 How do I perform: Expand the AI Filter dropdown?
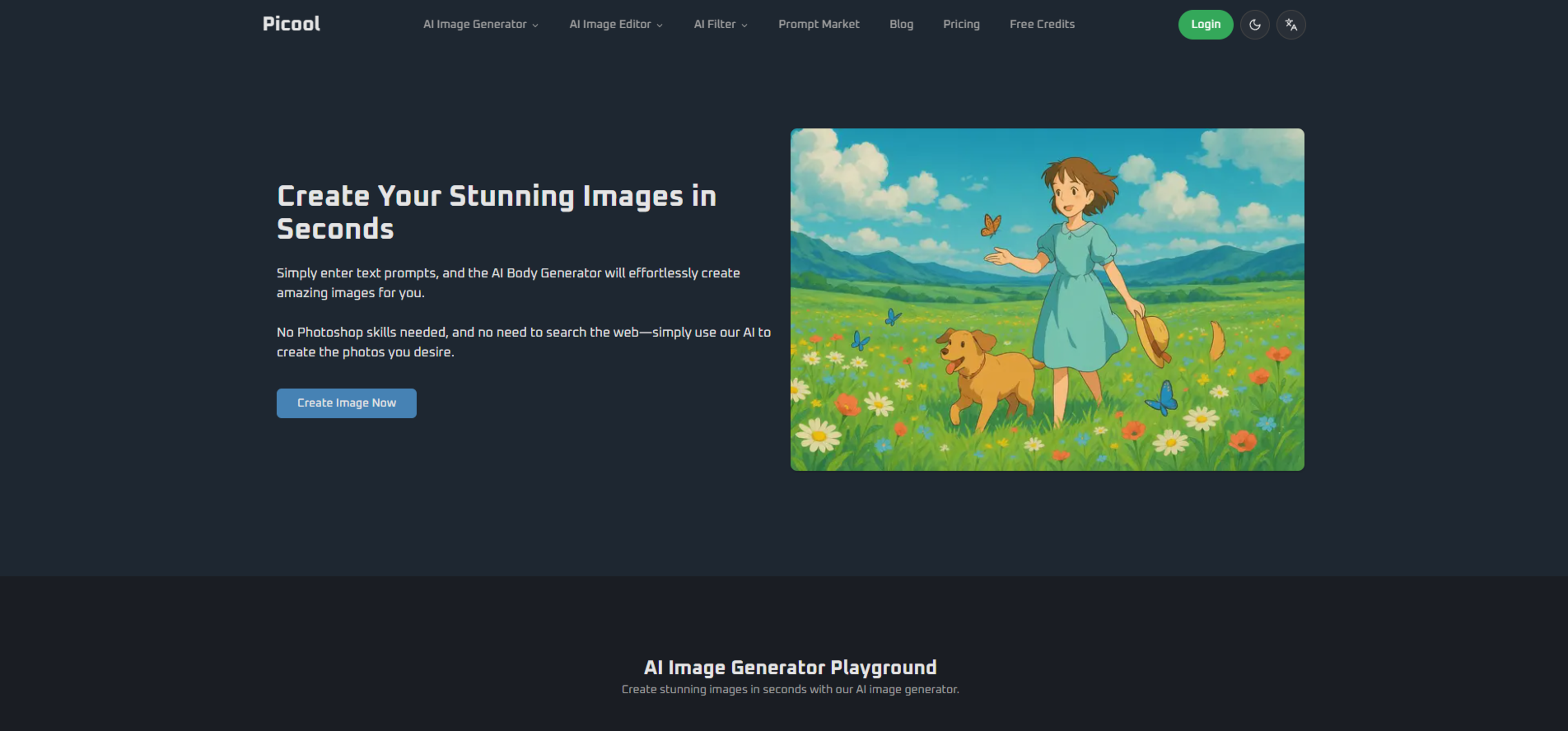click(x=715, y=24)
